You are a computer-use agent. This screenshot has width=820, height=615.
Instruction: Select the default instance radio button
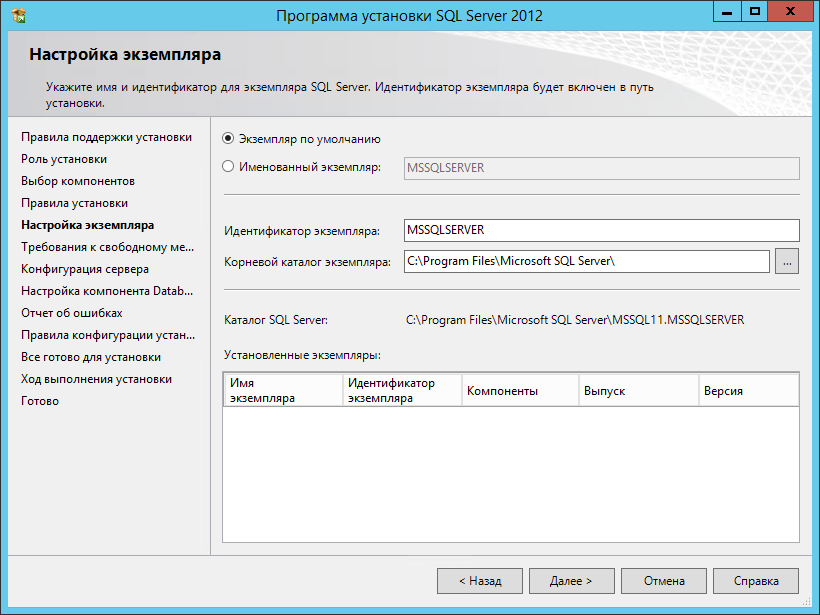pos(228,139)
